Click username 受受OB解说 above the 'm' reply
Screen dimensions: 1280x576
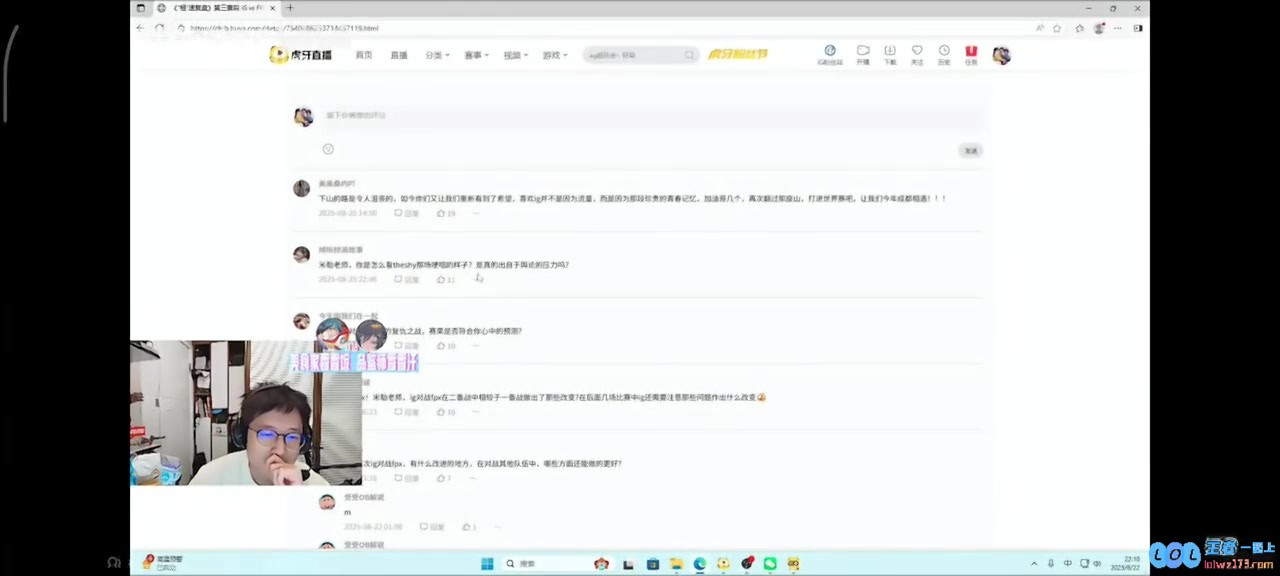click(364, 497)
